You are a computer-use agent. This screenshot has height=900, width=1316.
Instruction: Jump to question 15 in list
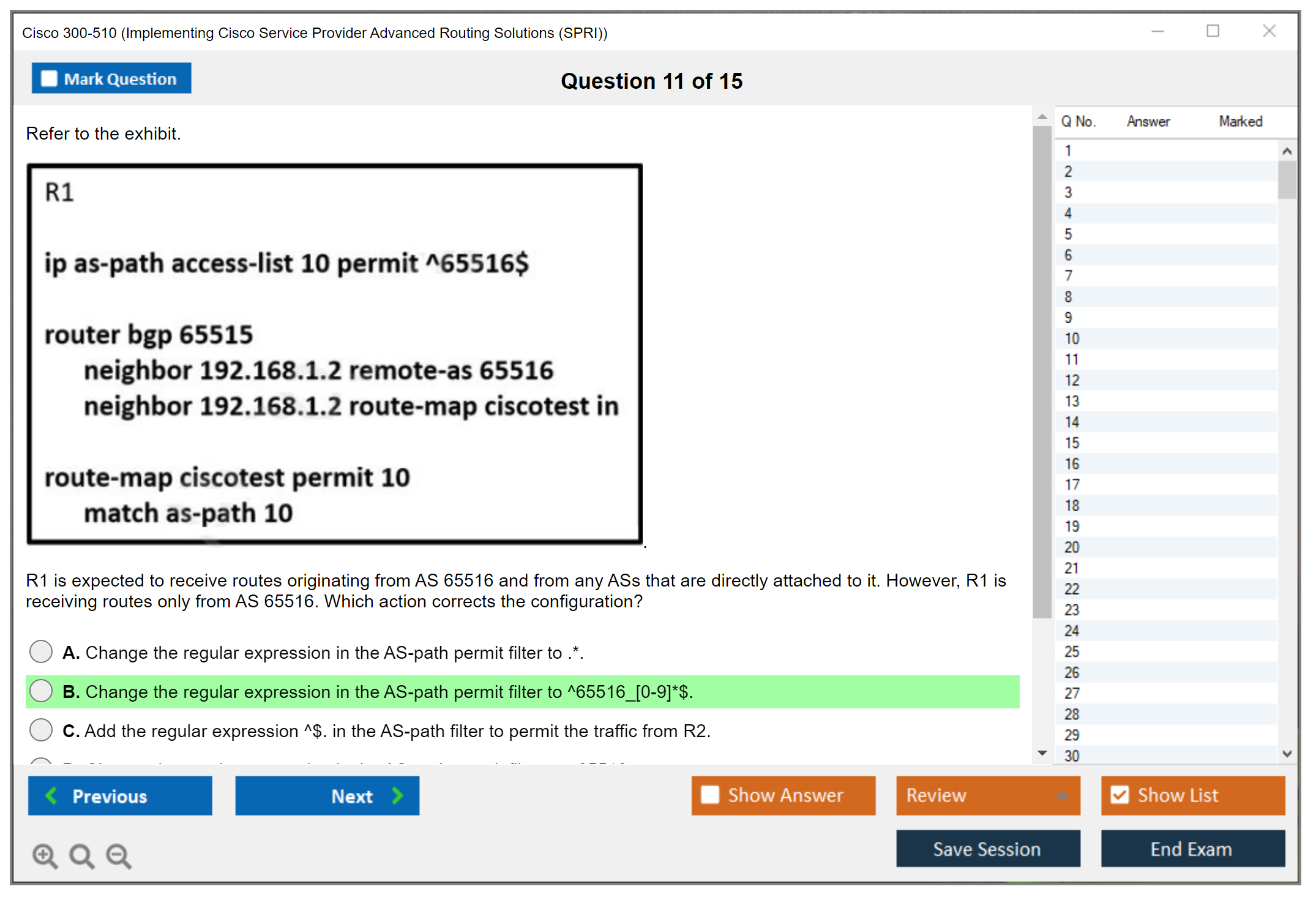pyautogui.click(x=1072, y=443)
